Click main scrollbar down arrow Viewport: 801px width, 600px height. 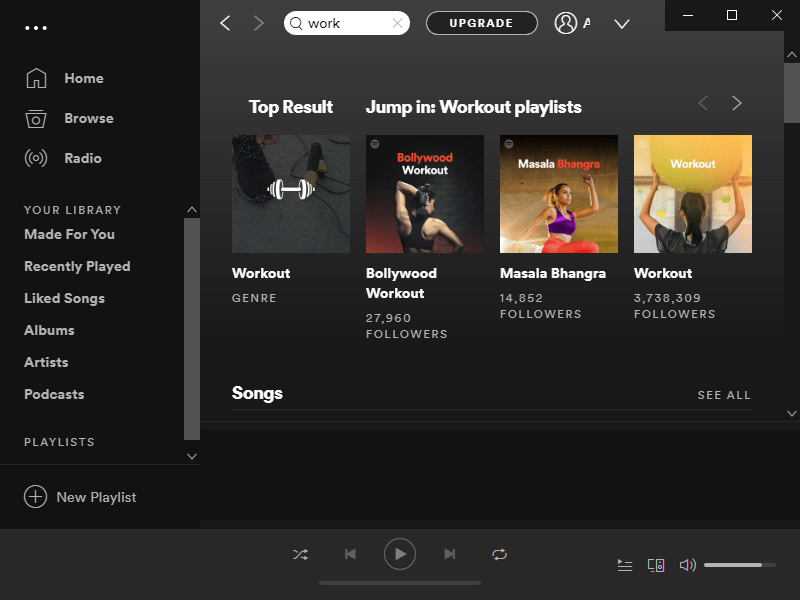point(792,413)
